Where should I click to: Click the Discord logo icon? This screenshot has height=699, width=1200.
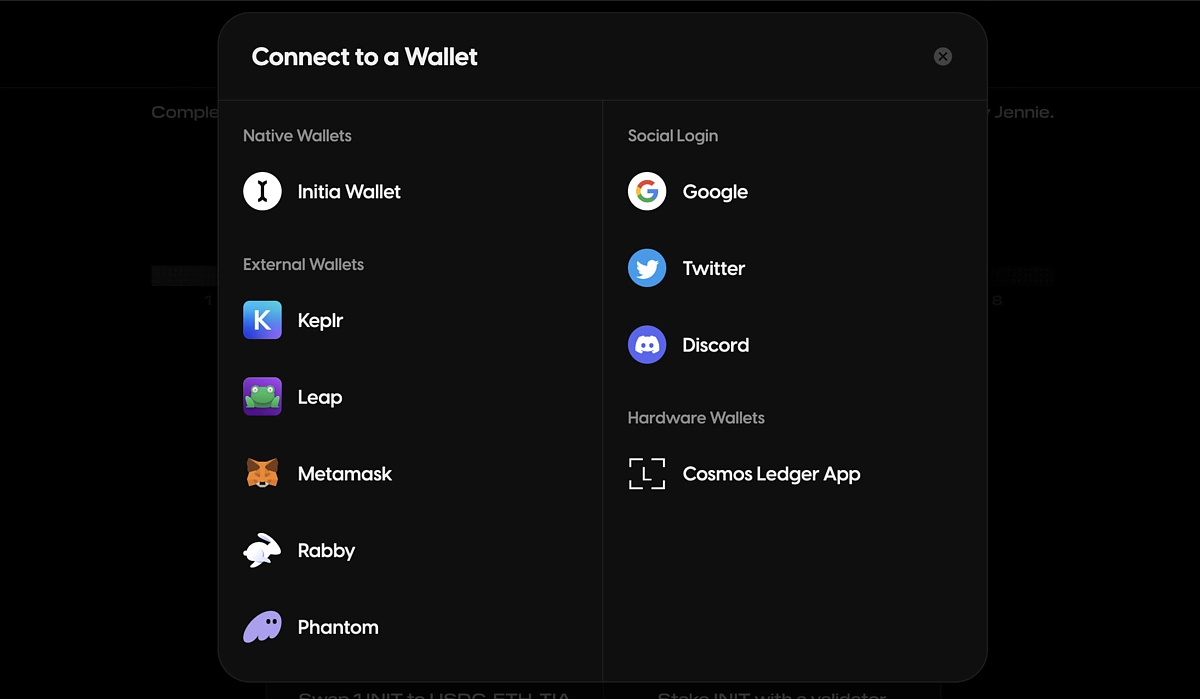(x=647, y=345)
